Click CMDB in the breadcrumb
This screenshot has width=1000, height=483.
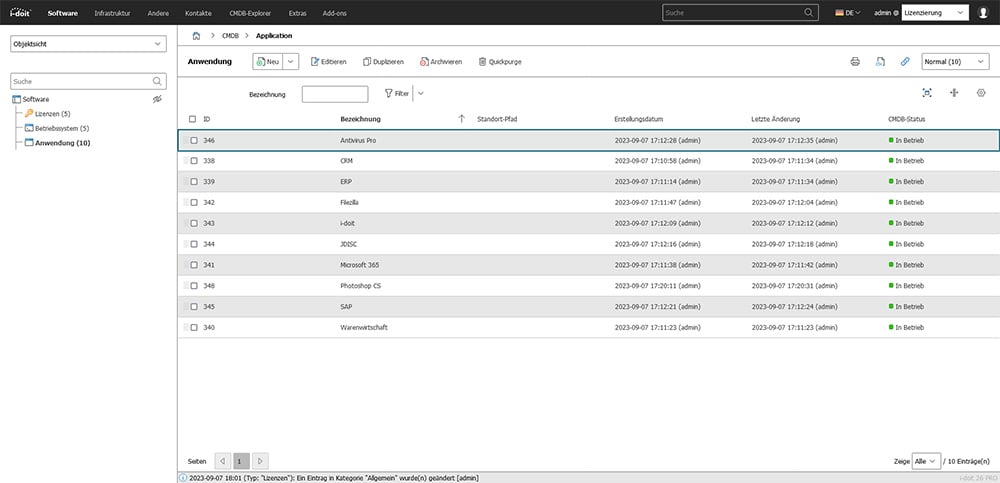pos(230,36)
